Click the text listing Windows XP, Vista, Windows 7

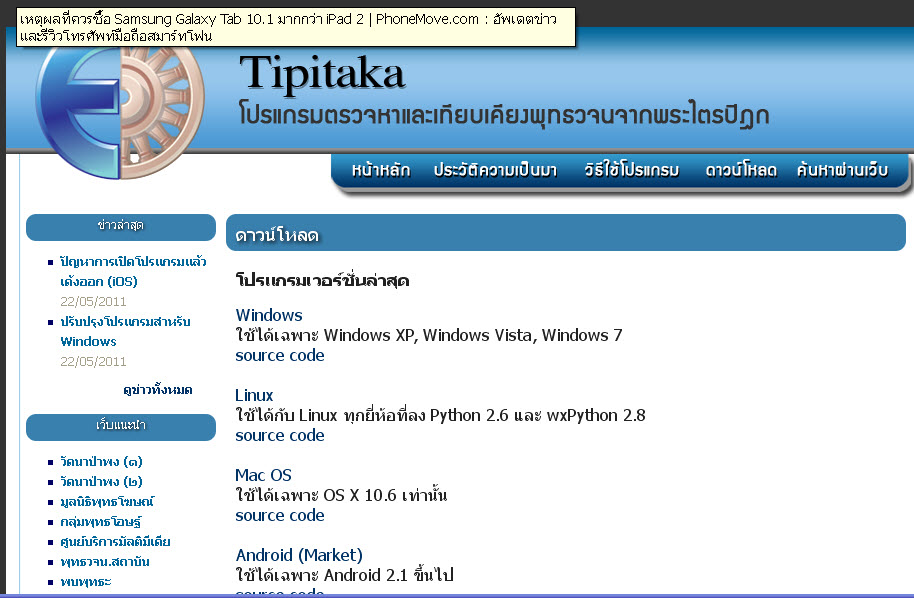(429, 335)
